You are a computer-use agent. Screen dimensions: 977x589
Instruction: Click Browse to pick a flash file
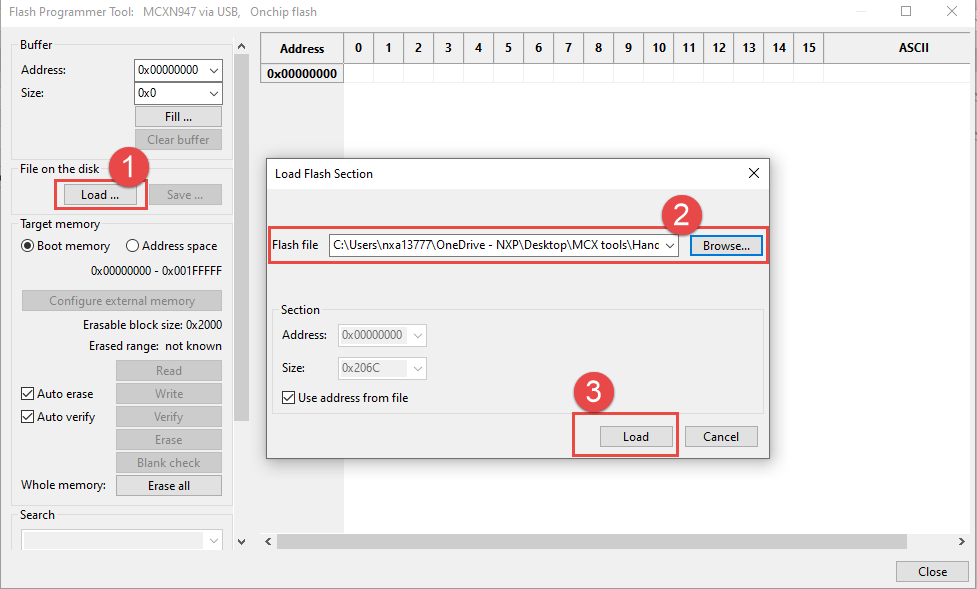pyautogui.click(x=726, y=245)
